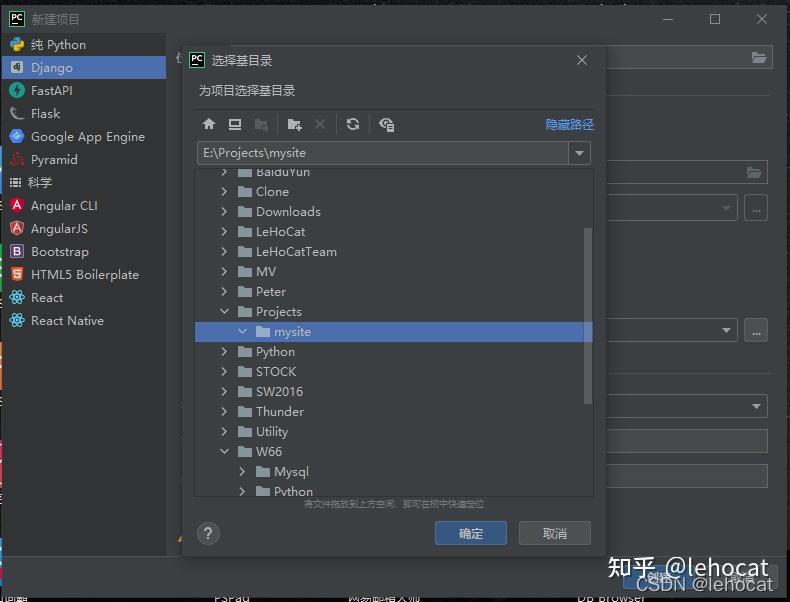Expand the MV folder chevron

pos(224,272)
